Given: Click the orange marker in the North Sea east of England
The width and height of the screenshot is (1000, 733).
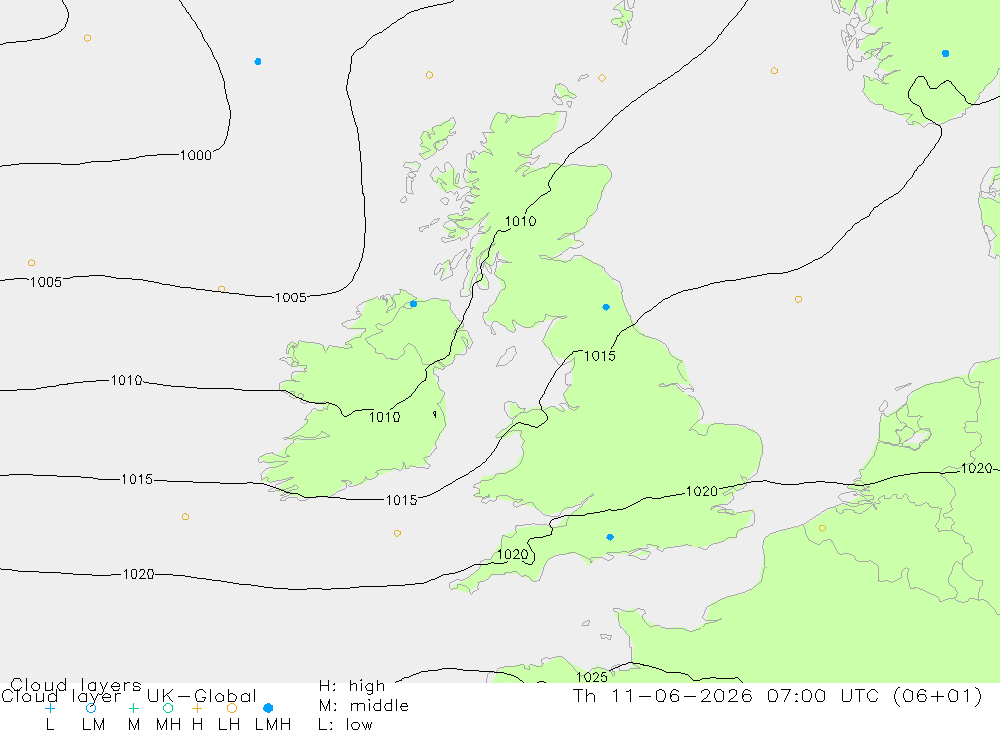Looking at the screenshot, I should pos(798,299).
